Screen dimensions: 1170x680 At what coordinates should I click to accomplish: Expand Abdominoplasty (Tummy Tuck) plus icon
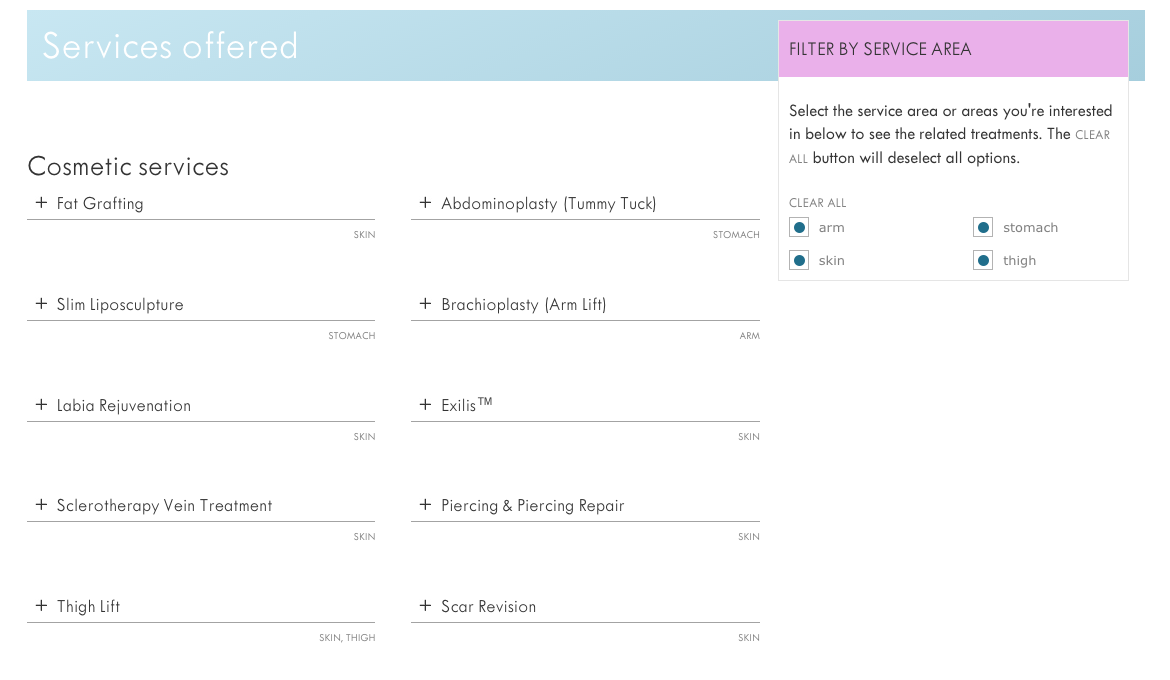[425, 202]
